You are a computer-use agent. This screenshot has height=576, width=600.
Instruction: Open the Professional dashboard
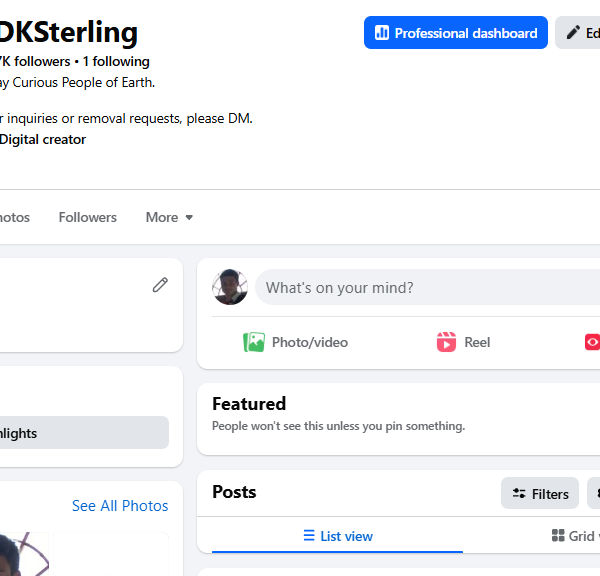[x=455, y=33]
